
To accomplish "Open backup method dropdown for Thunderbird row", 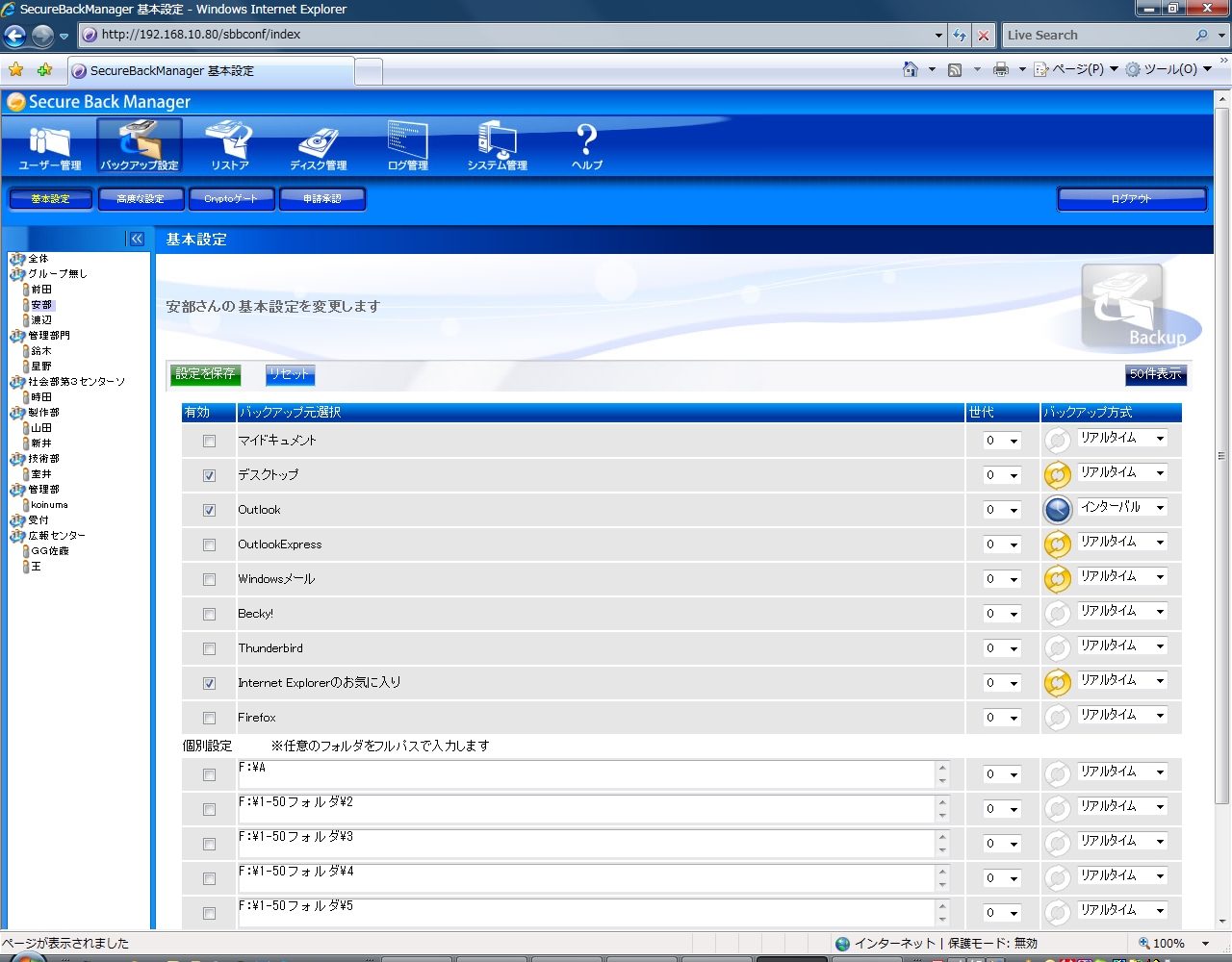I will (1122, 646).
